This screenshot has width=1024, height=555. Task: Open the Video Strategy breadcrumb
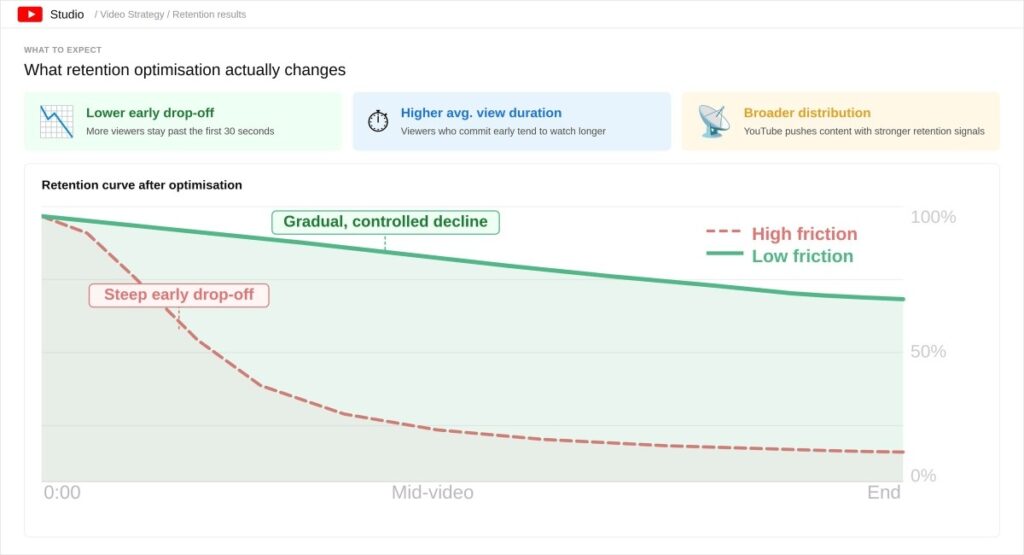(132, 14)
